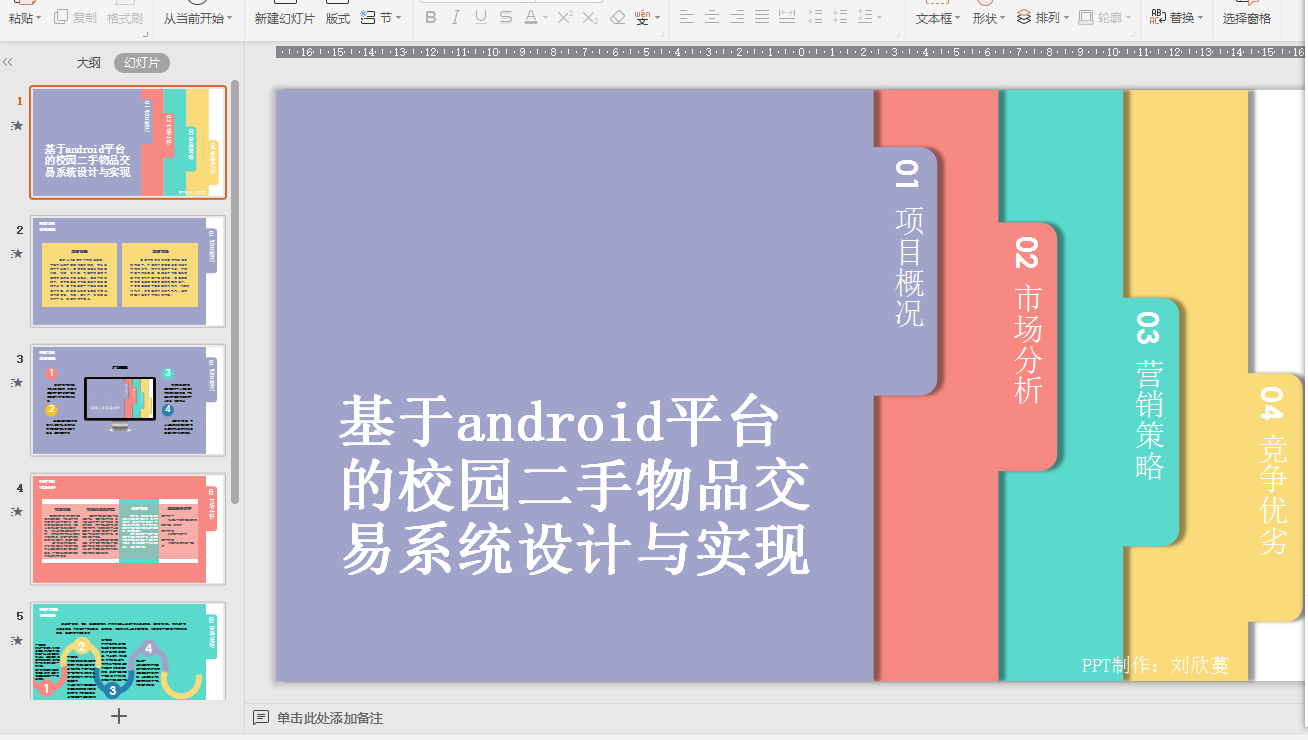Click the 排列 (Arrange) layers icon
1308x740 pixels.
pos(1024,17)
